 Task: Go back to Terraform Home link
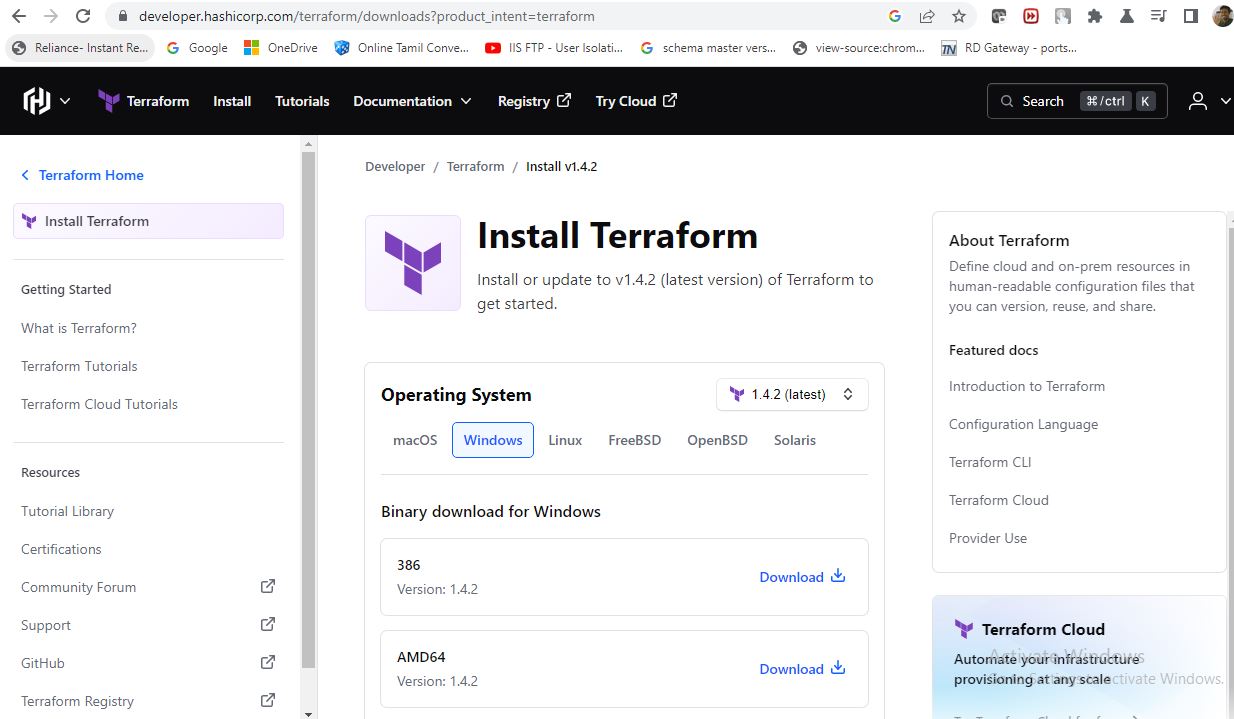(90, 175)
